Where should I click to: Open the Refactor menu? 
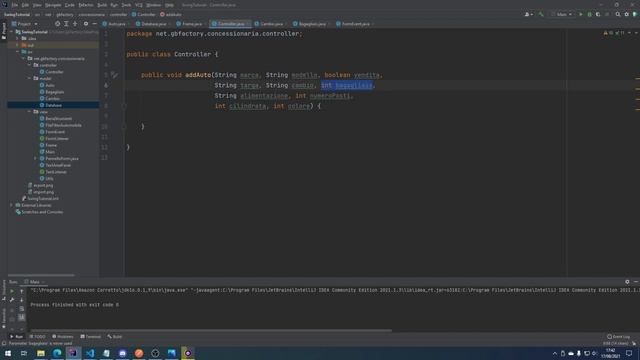click(86, 5)
